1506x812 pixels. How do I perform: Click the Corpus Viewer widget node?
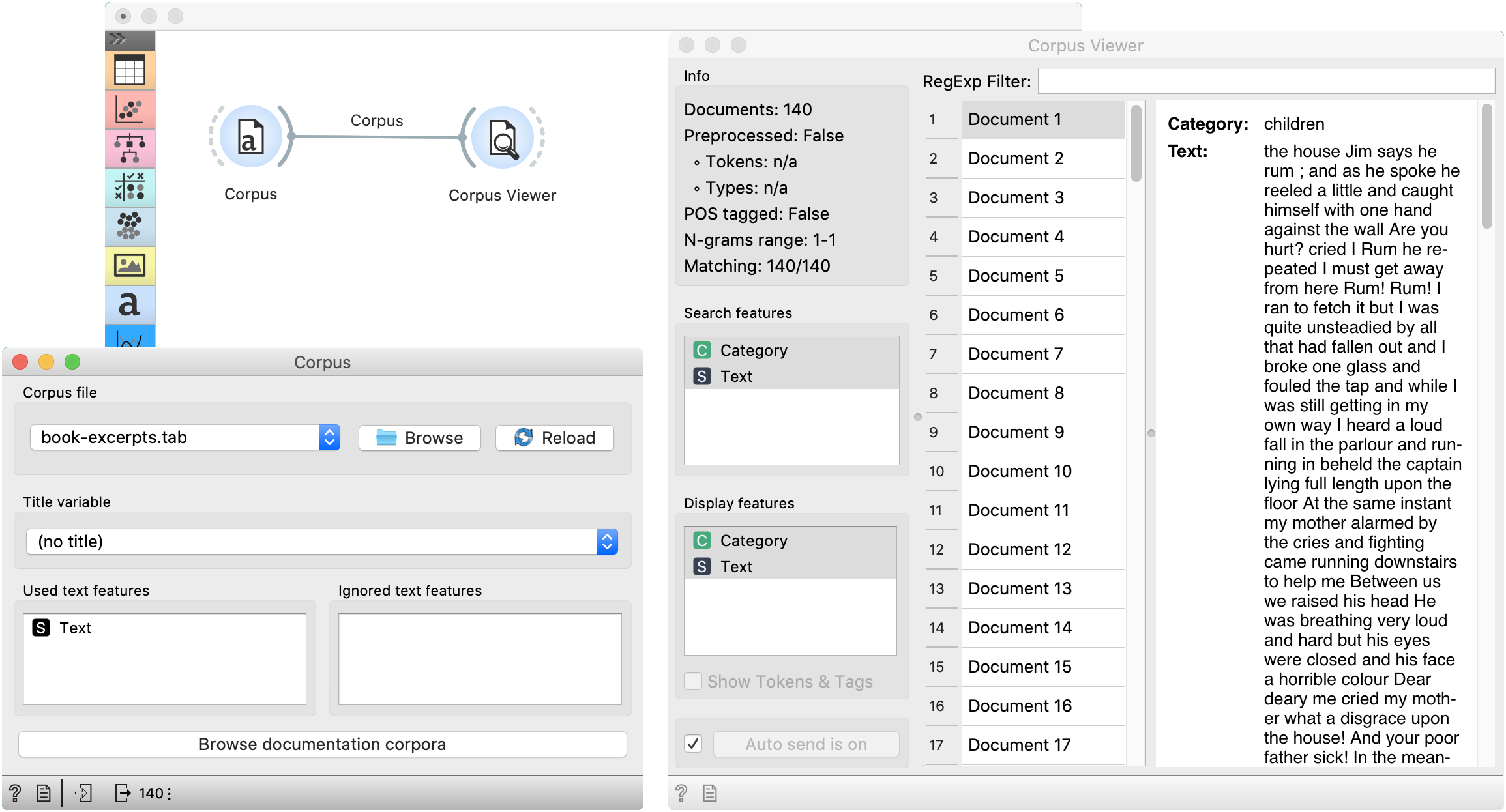pyautogui.click(x=502, y=138)
